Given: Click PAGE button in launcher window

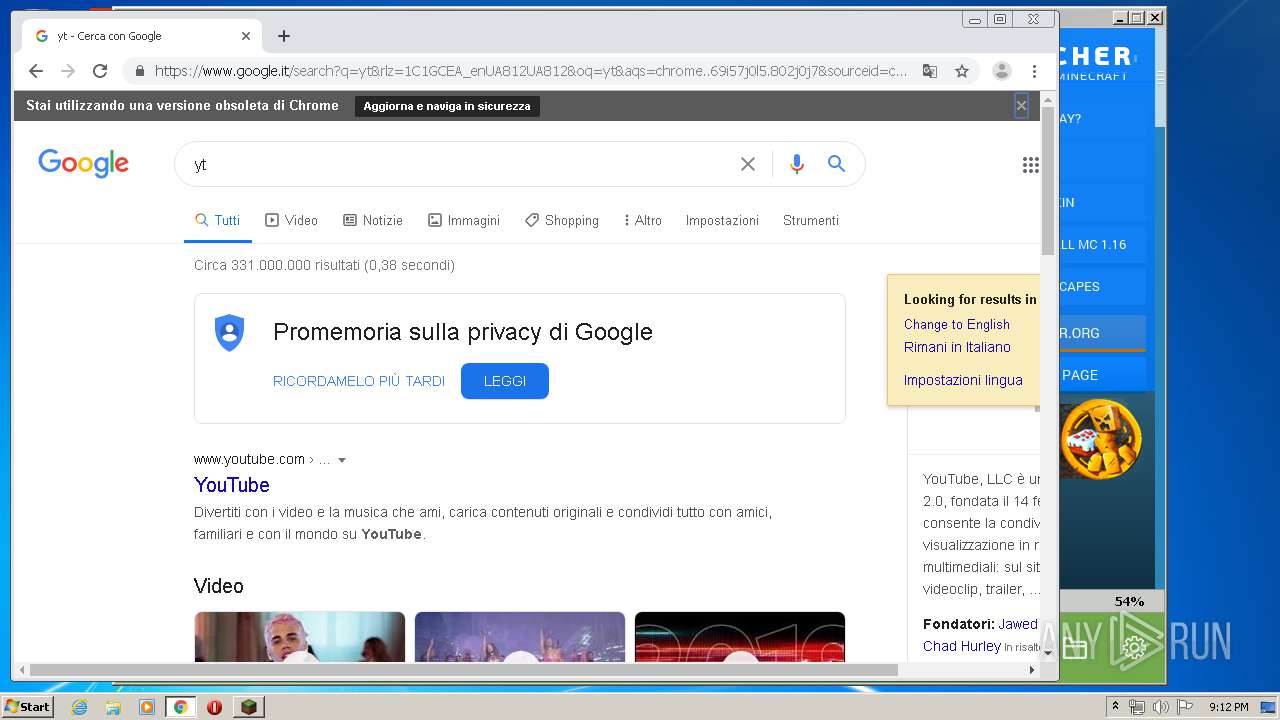Looking at the screenshot, I should coord(1100,375).
